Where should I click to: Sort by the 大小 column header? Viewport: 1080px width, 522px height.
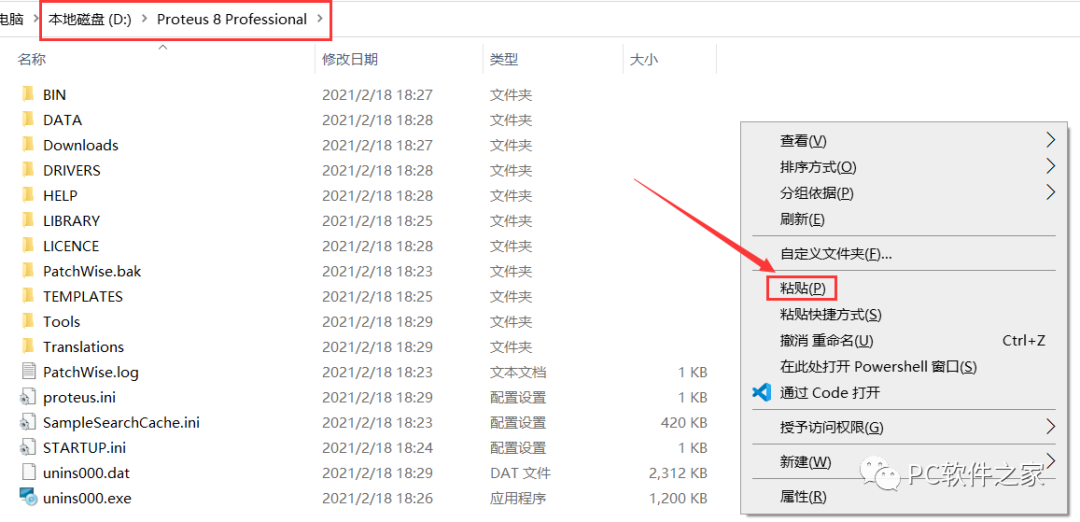click(644, 59)
